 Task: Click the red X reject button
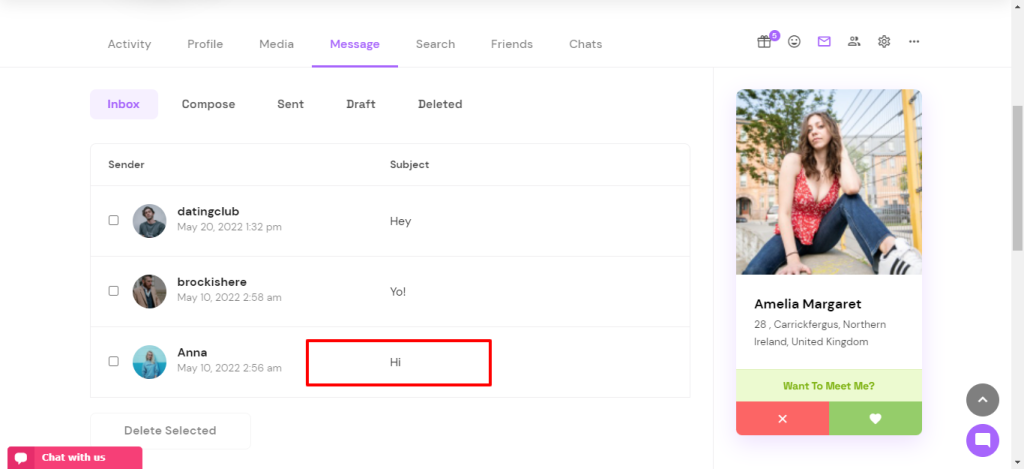pos(782,419)
